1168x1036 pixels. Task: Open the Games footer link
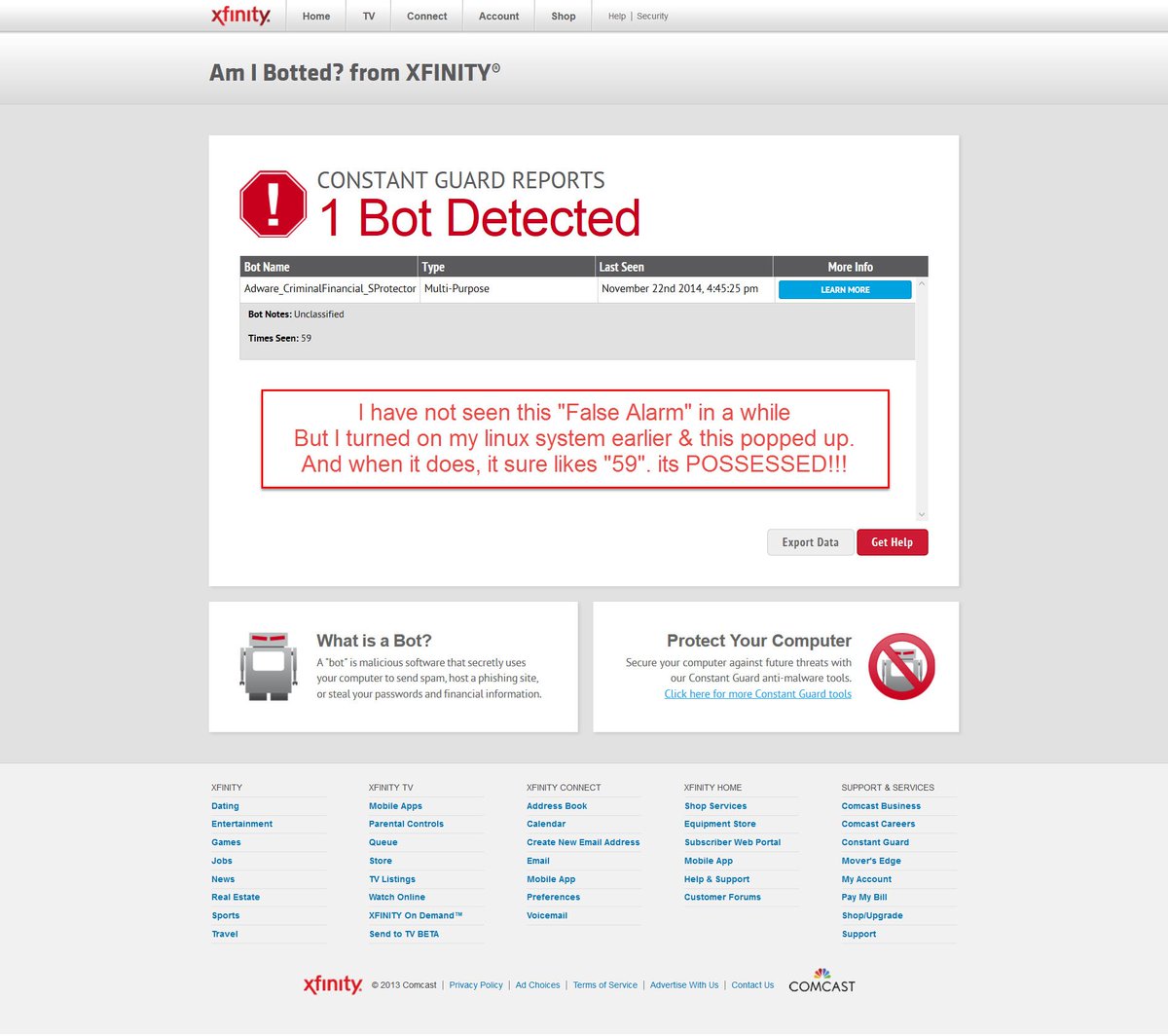(226, 843)
